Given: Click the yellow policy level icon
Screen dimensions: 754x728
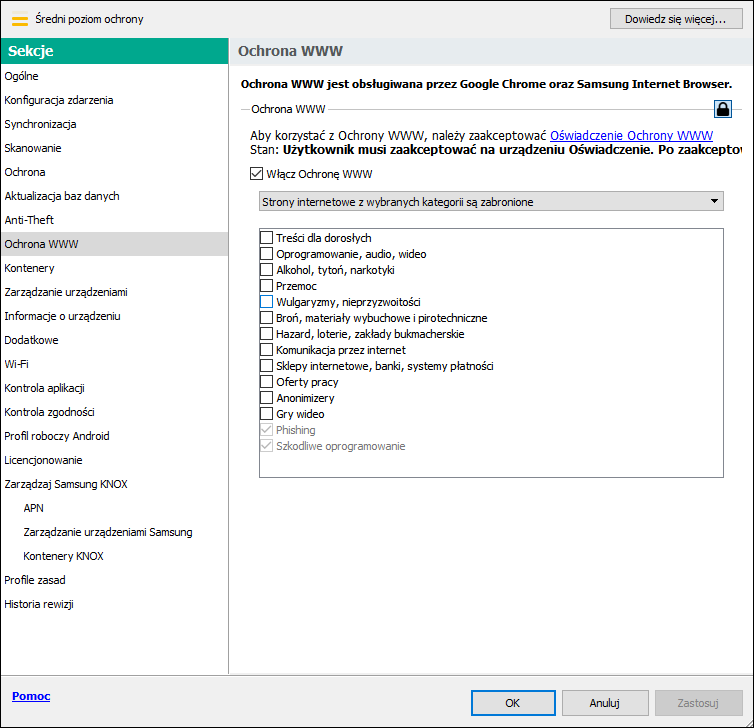Looking at the screenshot, I should [19, 19].
